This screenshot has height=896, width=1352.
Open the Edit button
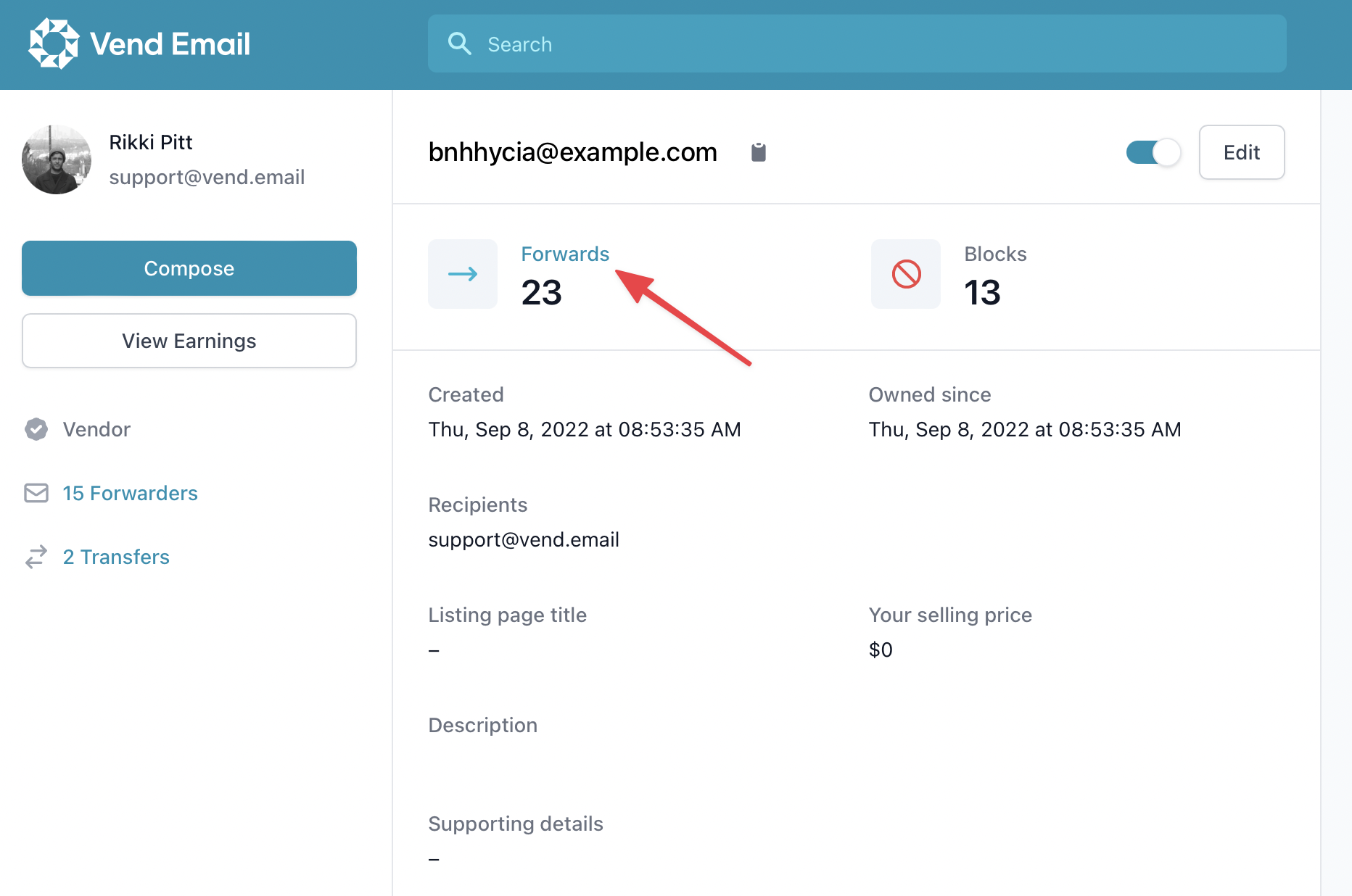[x=1242, y=152]
